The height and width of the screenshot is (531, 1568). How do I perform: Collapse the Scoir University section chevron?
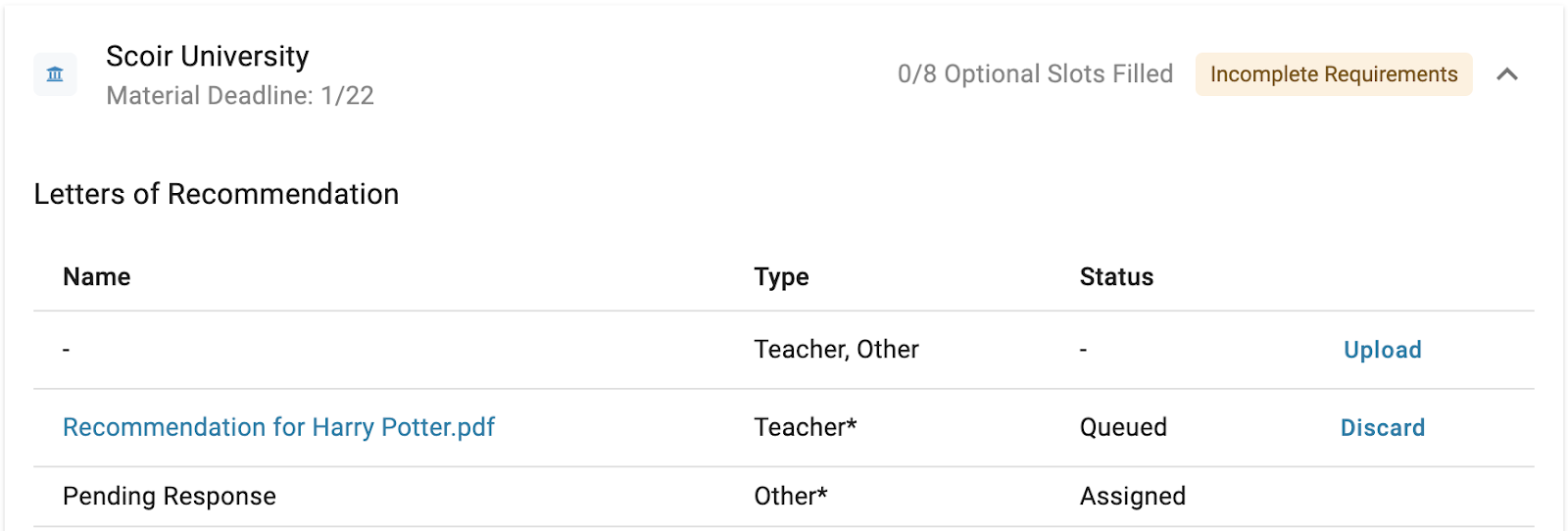(1507, 74)
